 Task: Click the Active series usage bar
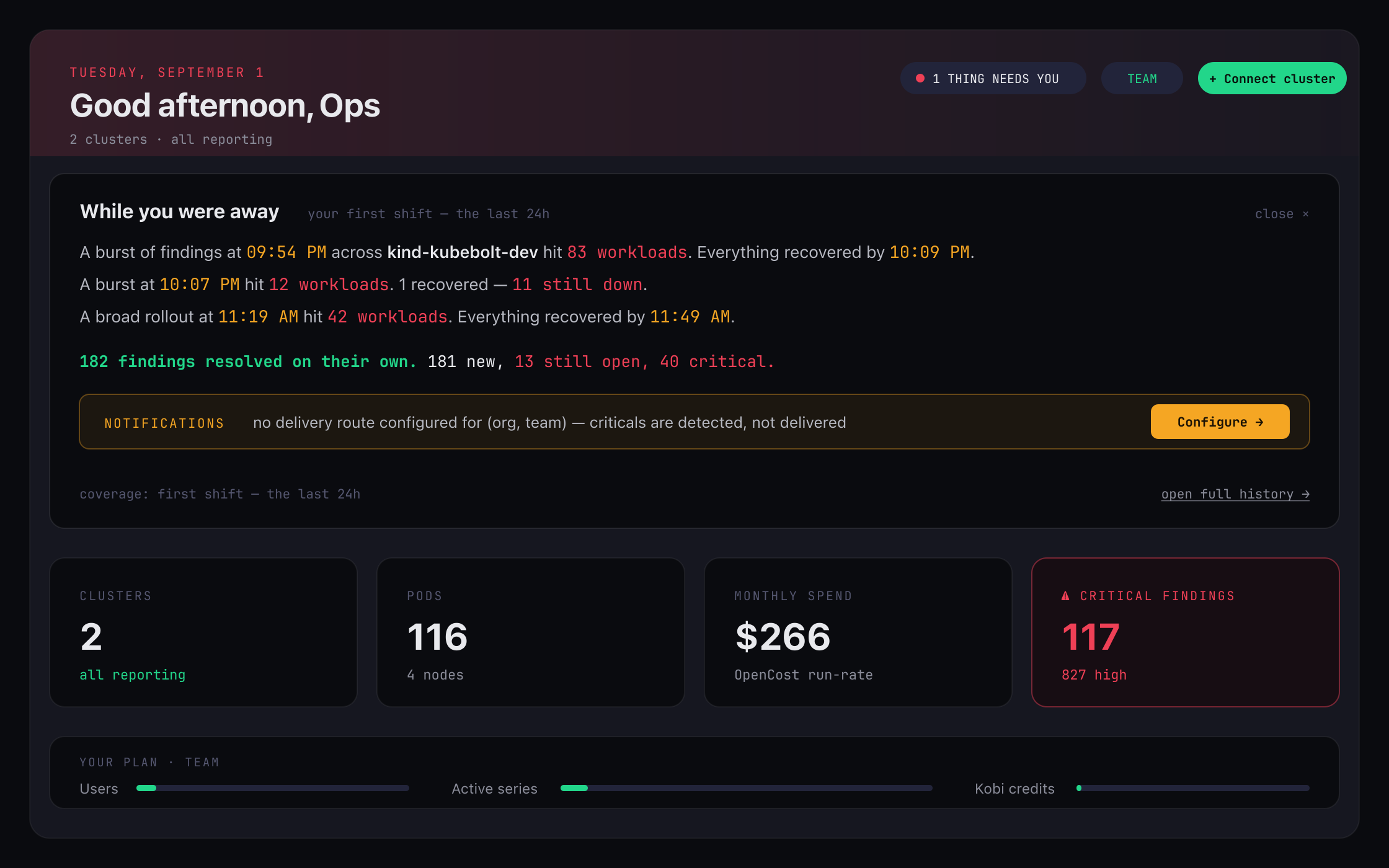[747, 788]
